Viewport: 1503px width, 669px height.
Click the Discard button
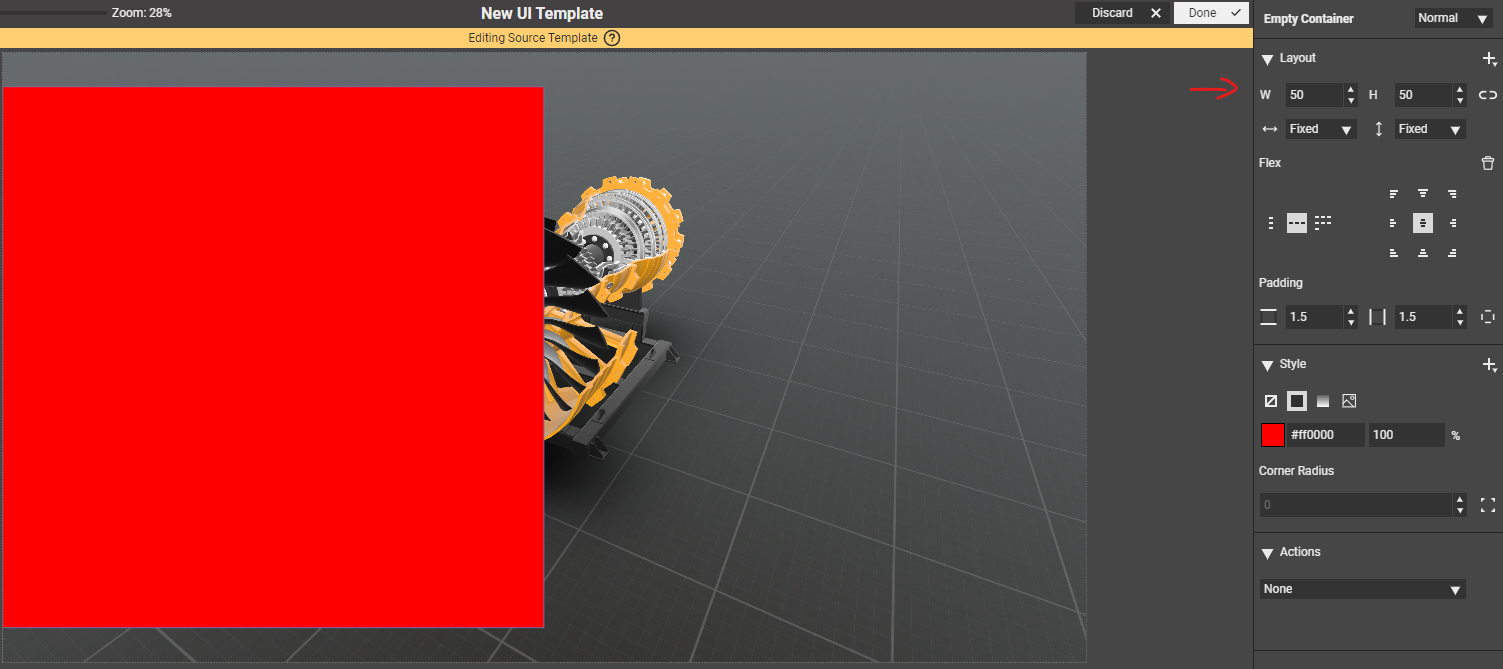1121,13
